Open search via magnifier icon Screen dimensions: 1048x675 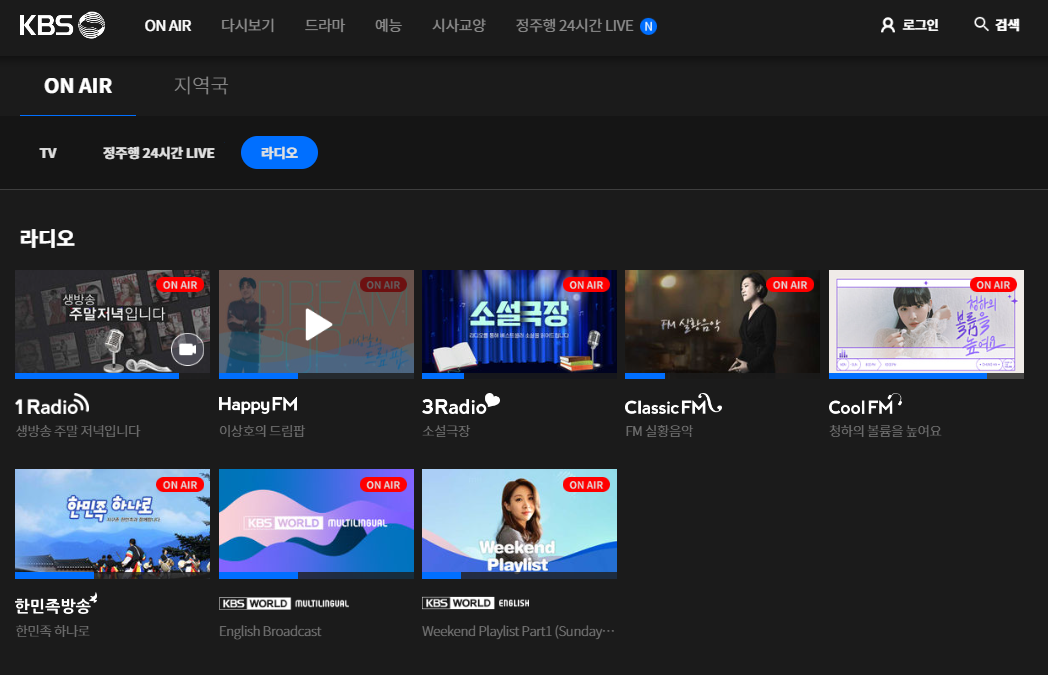[980, 24]
